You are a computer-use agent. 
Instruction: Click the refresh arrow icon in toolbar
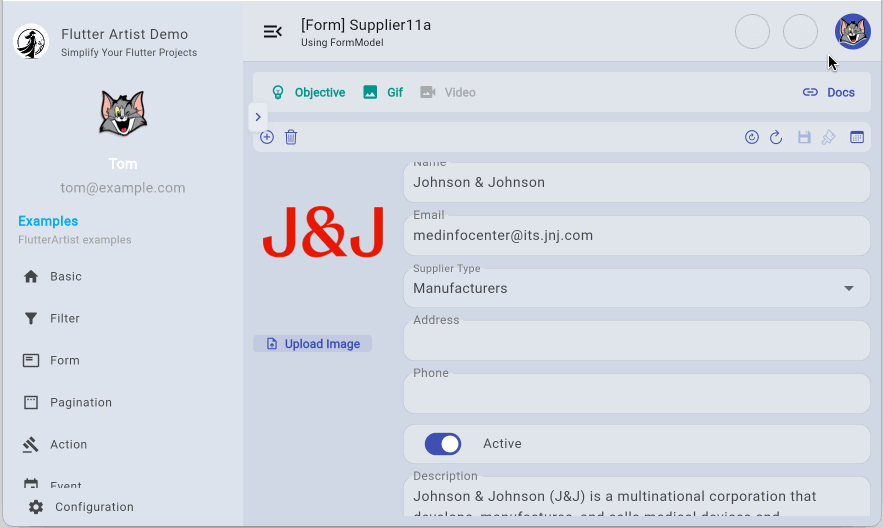[775, 137]
